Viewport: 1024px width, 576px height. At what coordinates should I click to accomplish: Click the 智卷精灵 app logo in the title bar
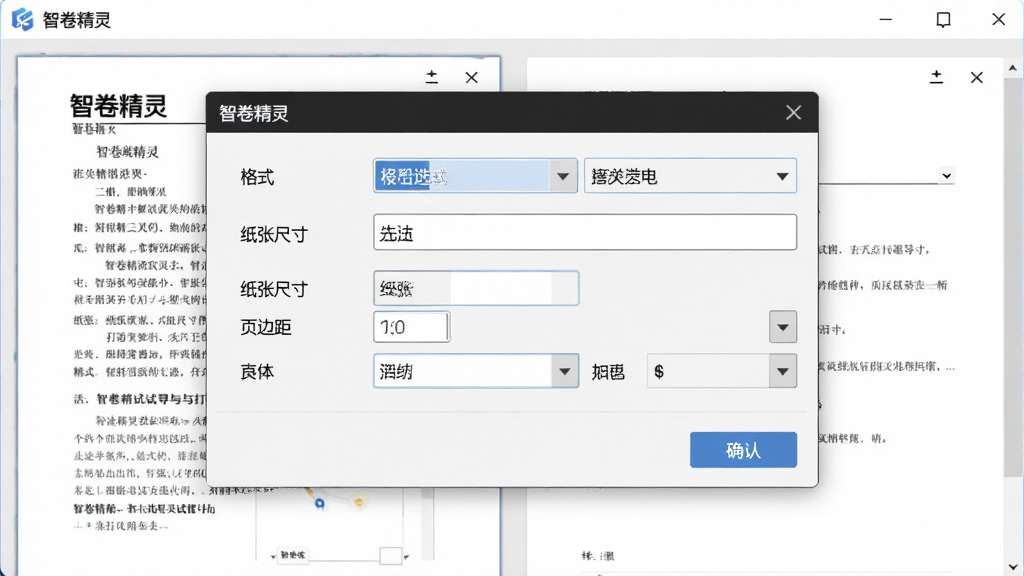tap(22, 20)
